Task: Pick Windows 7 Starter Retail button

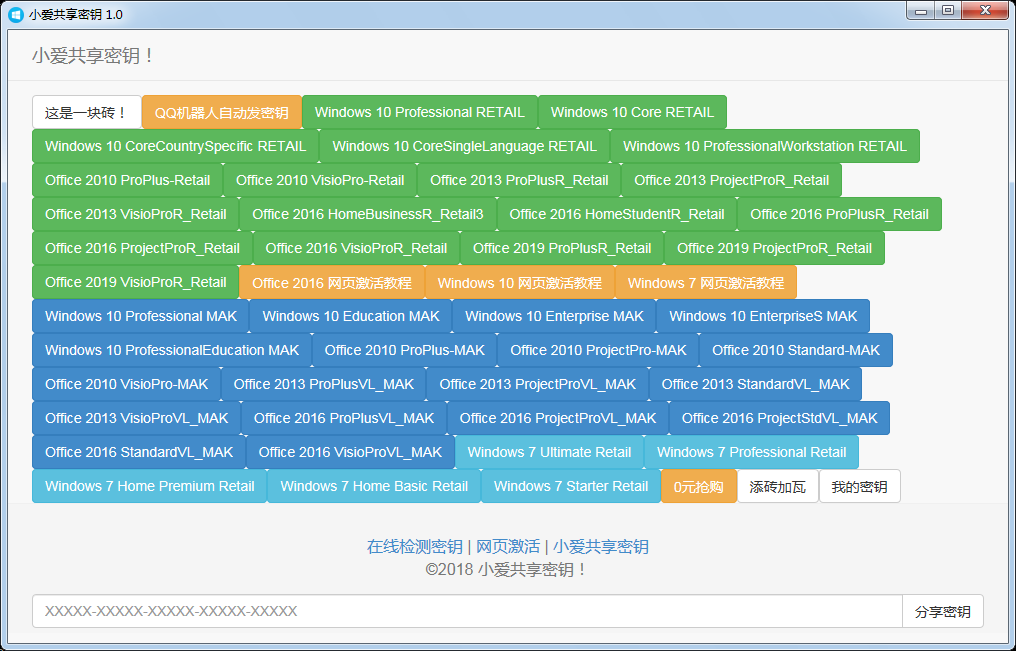Action: coord(571,486)
